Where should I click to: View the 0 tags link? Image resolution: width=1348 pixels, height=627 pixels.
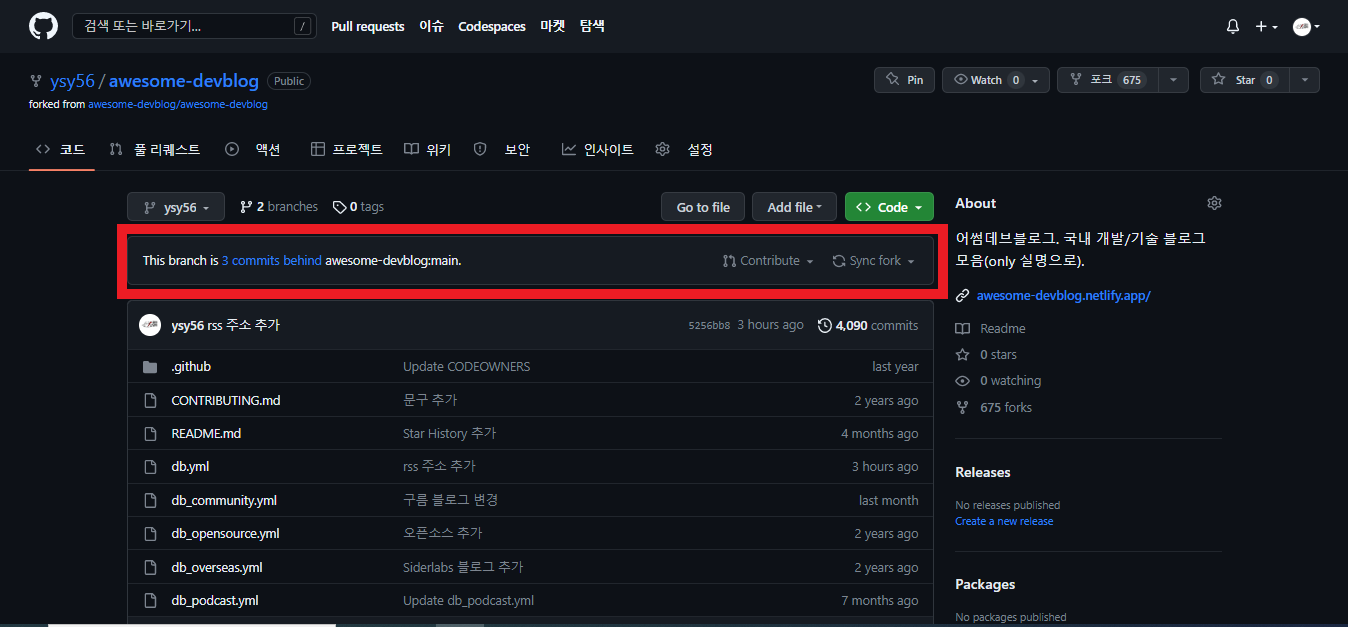pyautogui.click(x=358, y=207)
